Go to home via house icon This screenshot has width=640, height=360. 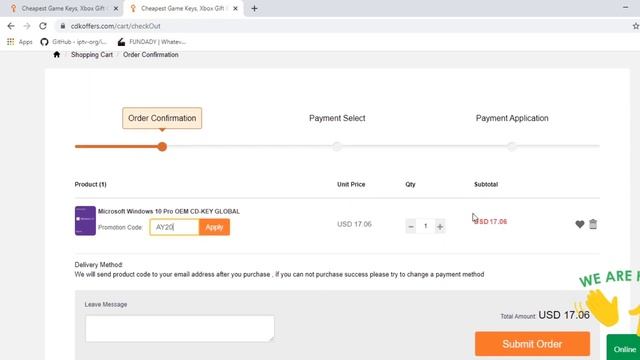[x=56, y=54]
